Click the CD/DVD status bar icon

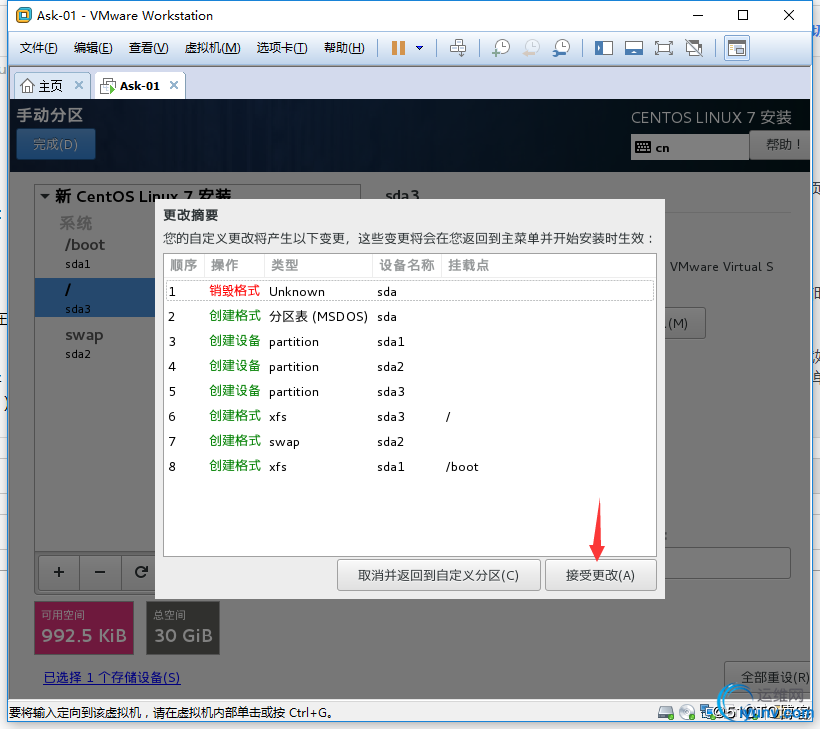point(687,712)
